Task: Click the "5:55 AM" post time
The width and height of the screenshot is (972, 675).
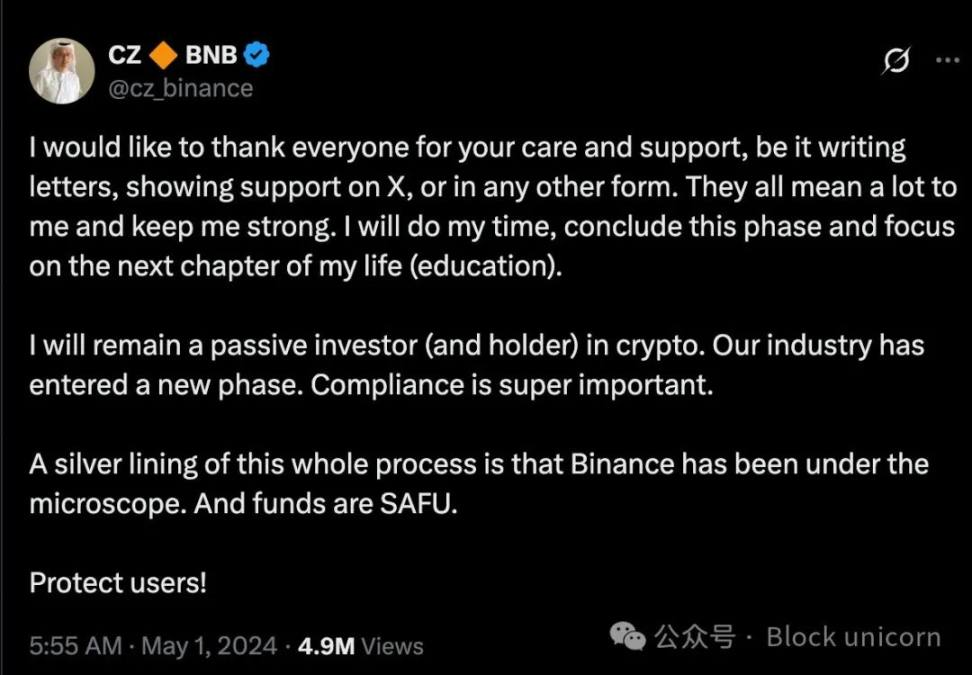Action: [75, 646]
